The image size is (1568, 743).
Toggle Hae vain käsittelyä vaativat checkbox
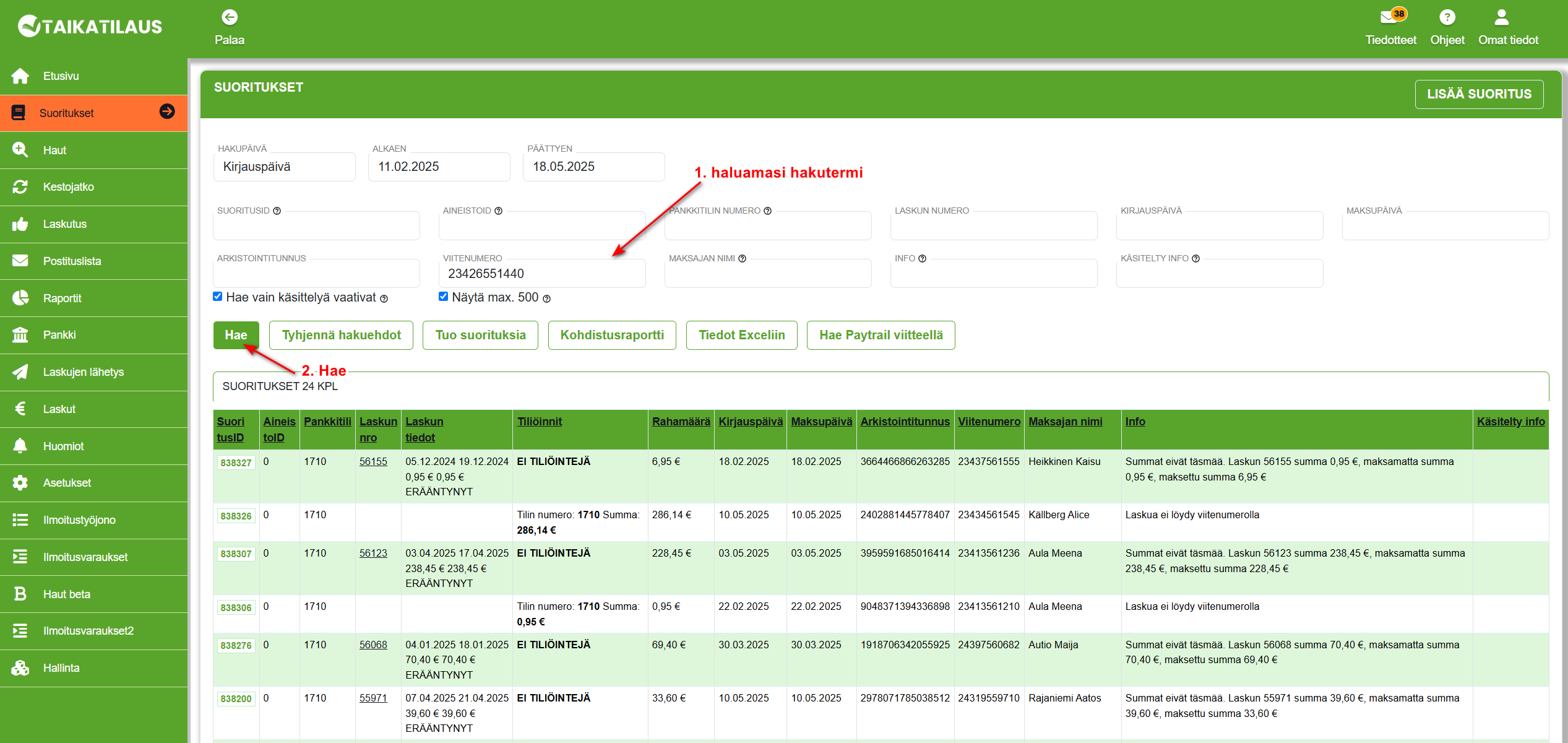(218, 297)
